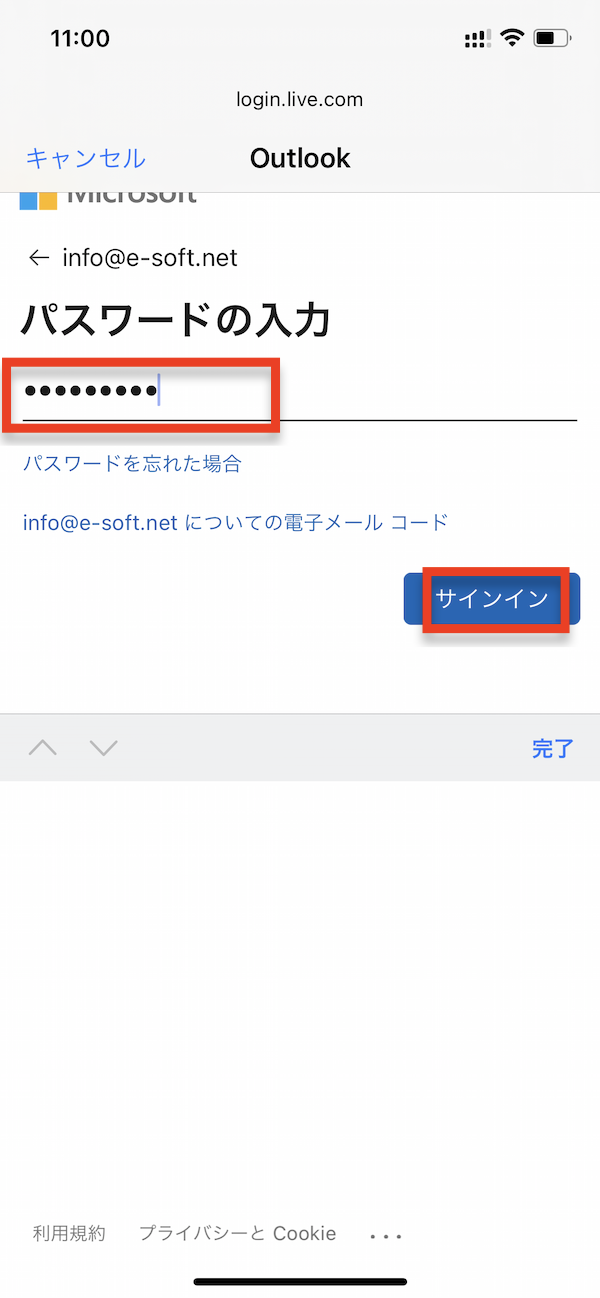Tap the cellular signal bars icon
The width and height of the screenshot is (600, 1298).
[x=477, y=39]
